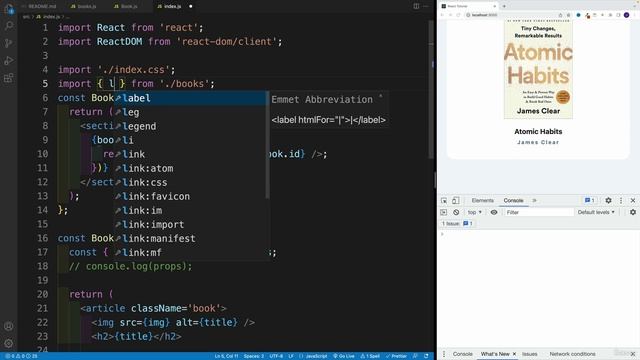Switch to books.js editor tab
This screenshot has width=640, height=360.
tap(83, 6)
